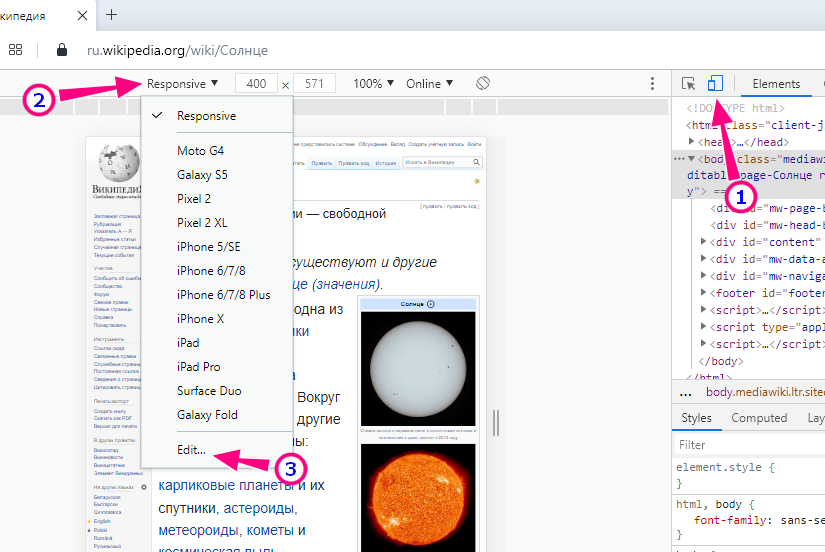This screenshot has width=825, height=552.
Task: Choose iPhone X from device list
Action: pos(217,319)
